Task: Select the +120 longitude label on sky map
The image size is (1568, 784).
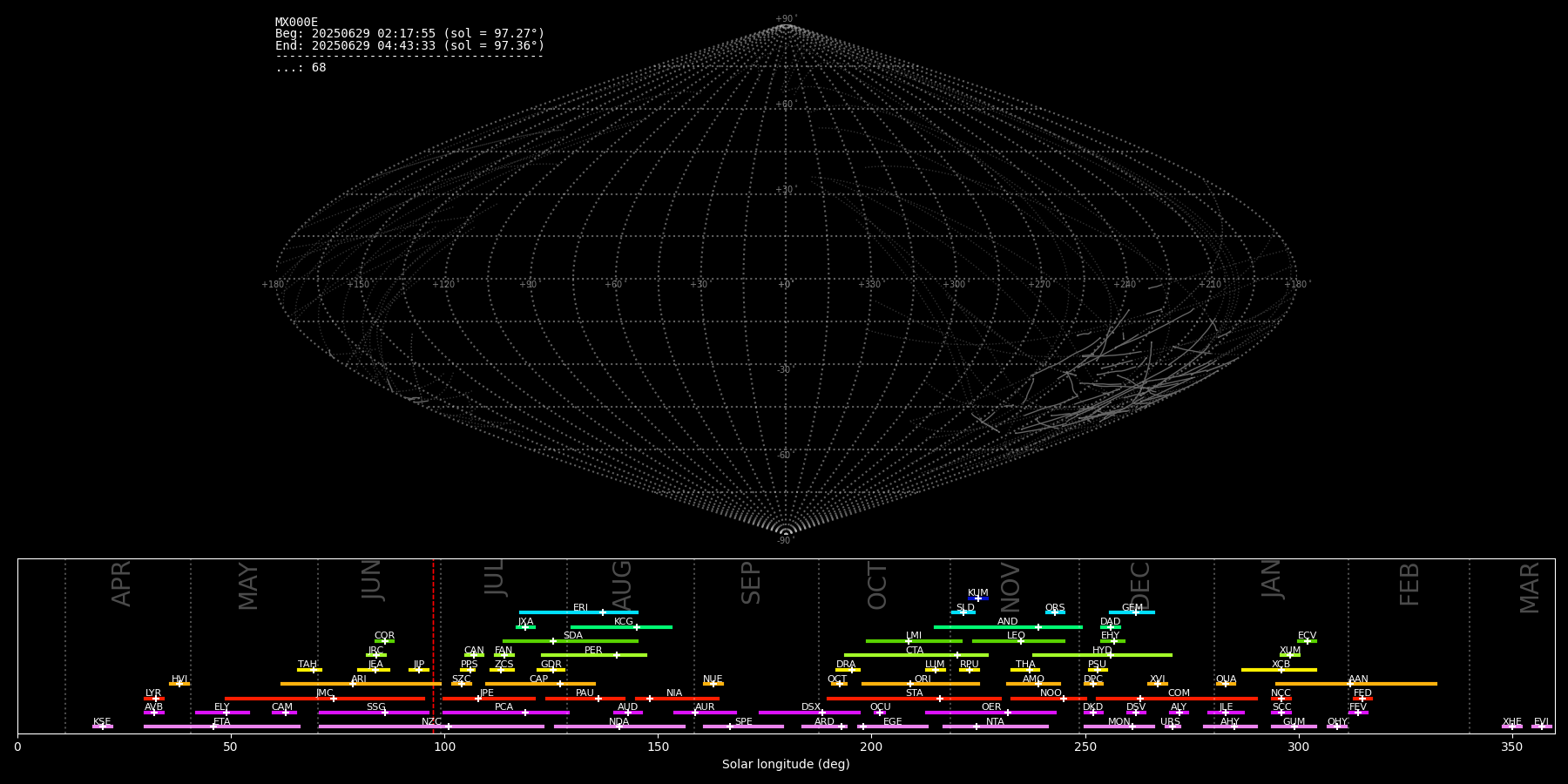Action: 443,284
